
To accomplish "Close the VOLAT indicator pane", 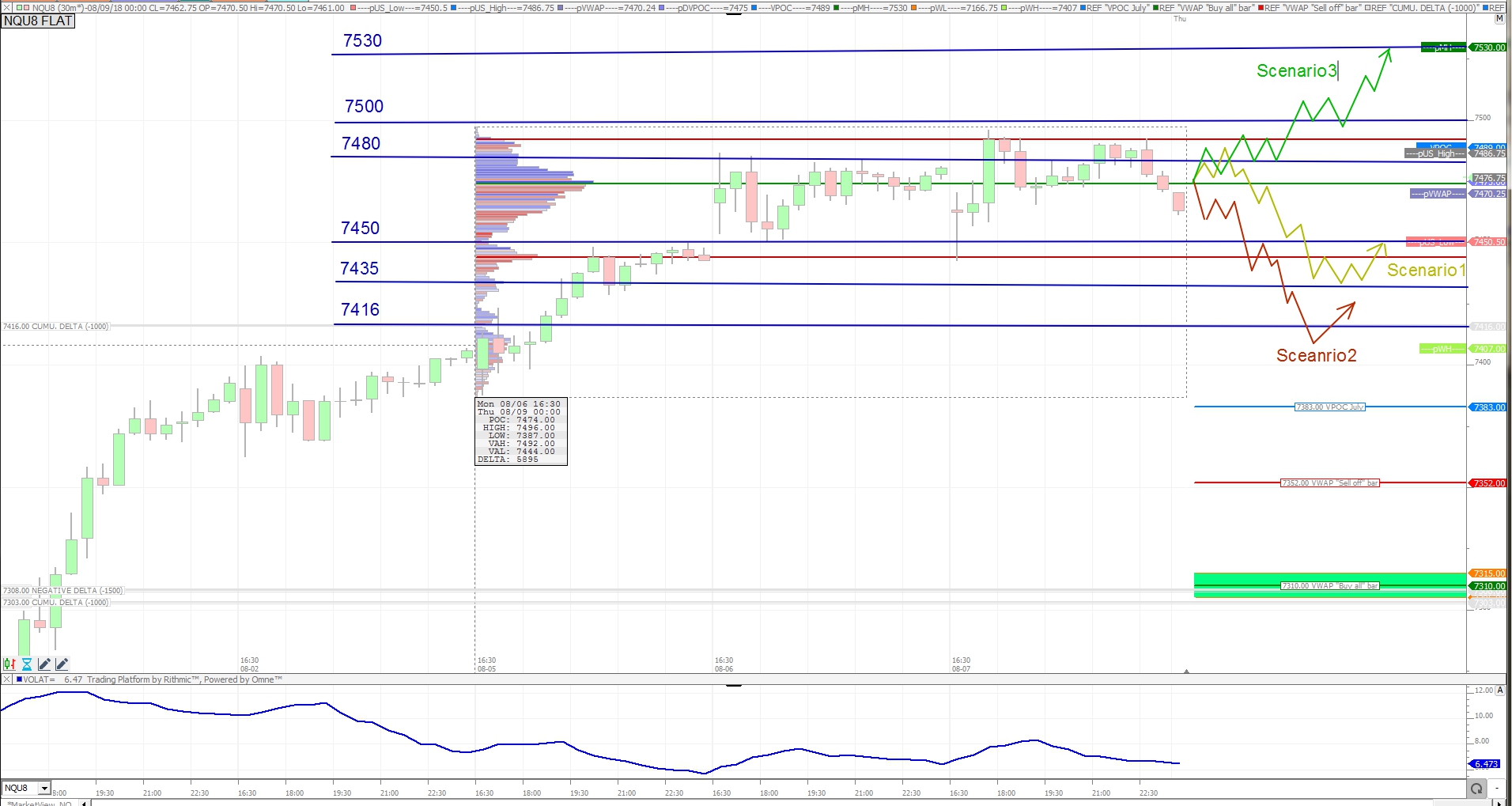I will tap(6, 679).
